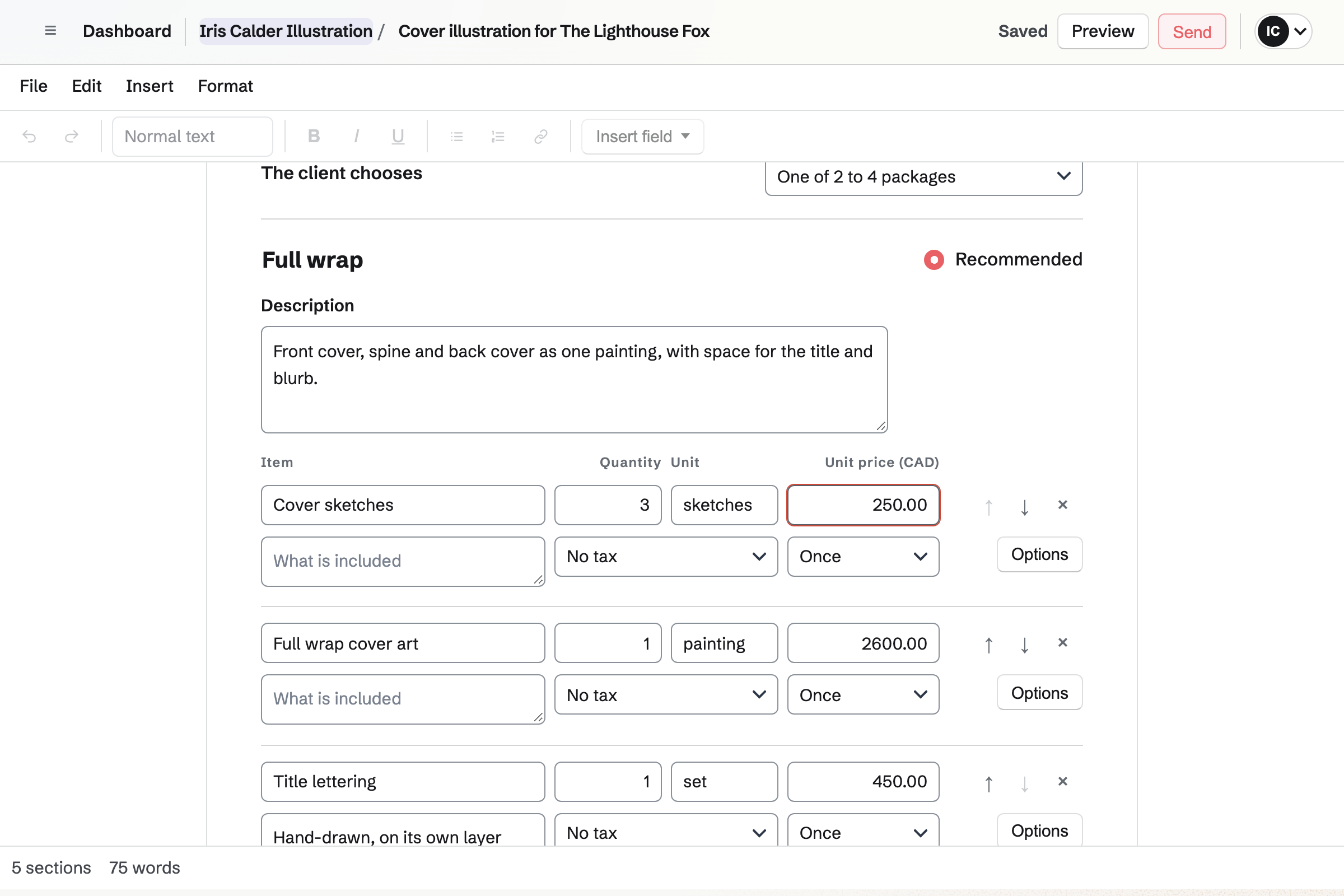
Task: Open tax dropdown for Cover sketches
Action: click(666, 557)
